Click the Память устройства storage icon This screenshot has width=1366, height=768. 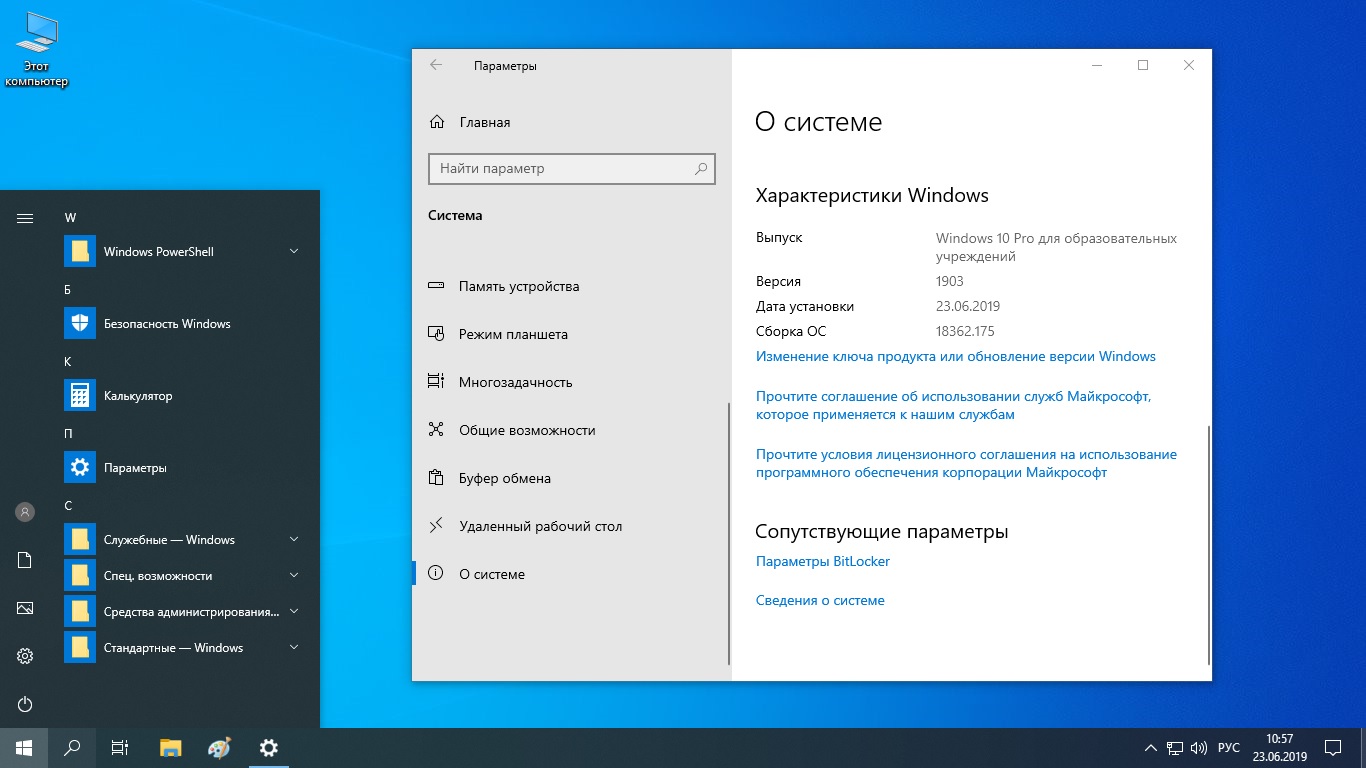(x=436, y=286)
